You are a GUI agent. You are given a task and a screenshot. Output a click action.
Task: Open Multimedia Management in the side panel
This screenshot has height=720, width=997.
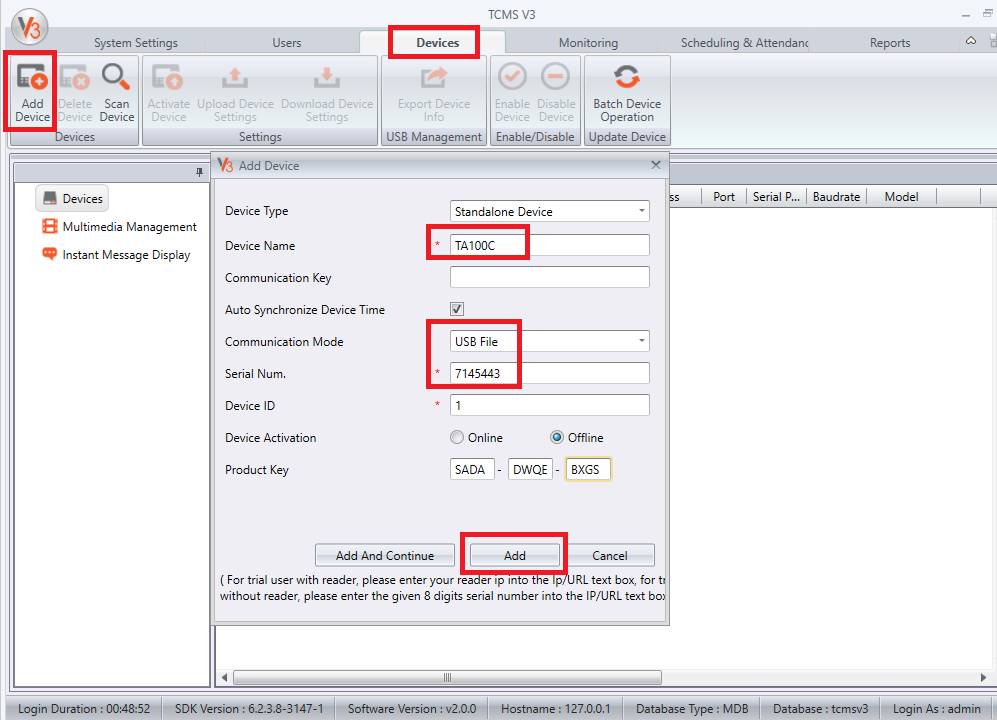119,226
